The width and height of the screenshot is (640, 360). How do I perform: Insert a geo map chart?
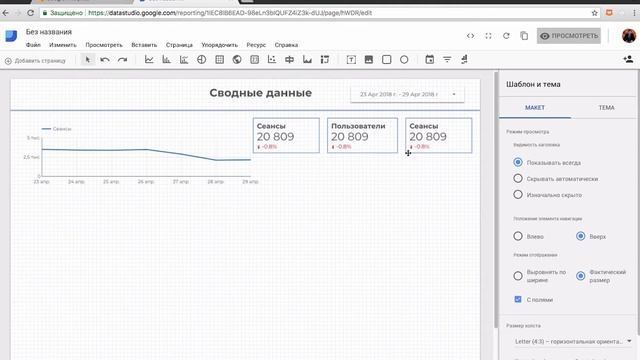[237, 60]
